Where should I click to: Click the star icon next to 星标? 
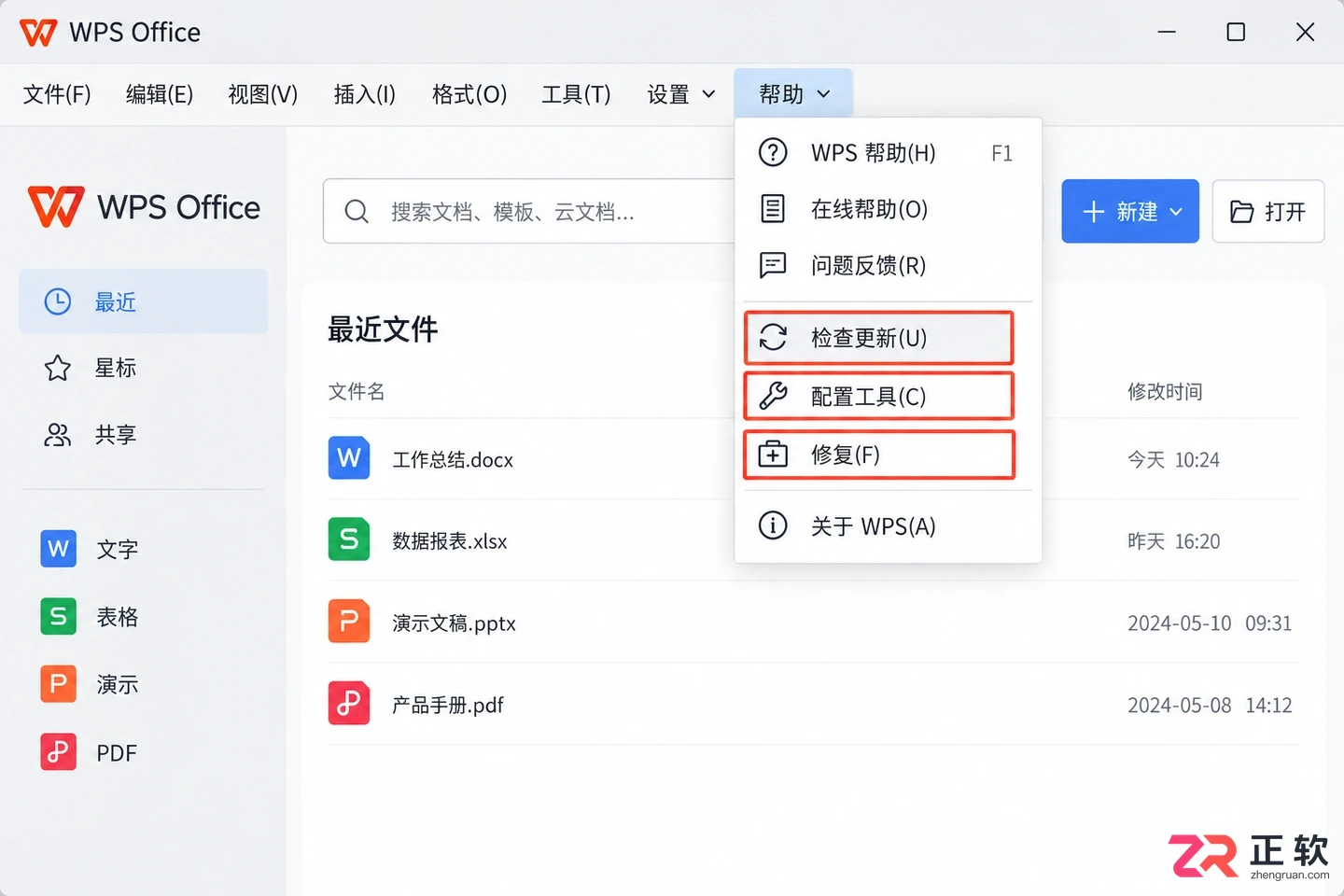[58, 368]
